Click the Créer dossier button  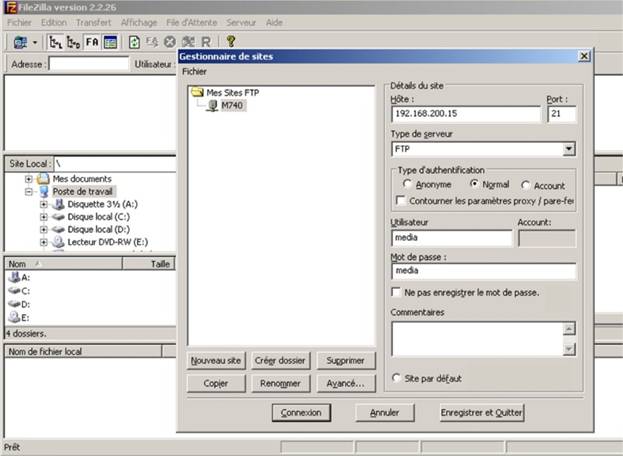click(281, 361)
